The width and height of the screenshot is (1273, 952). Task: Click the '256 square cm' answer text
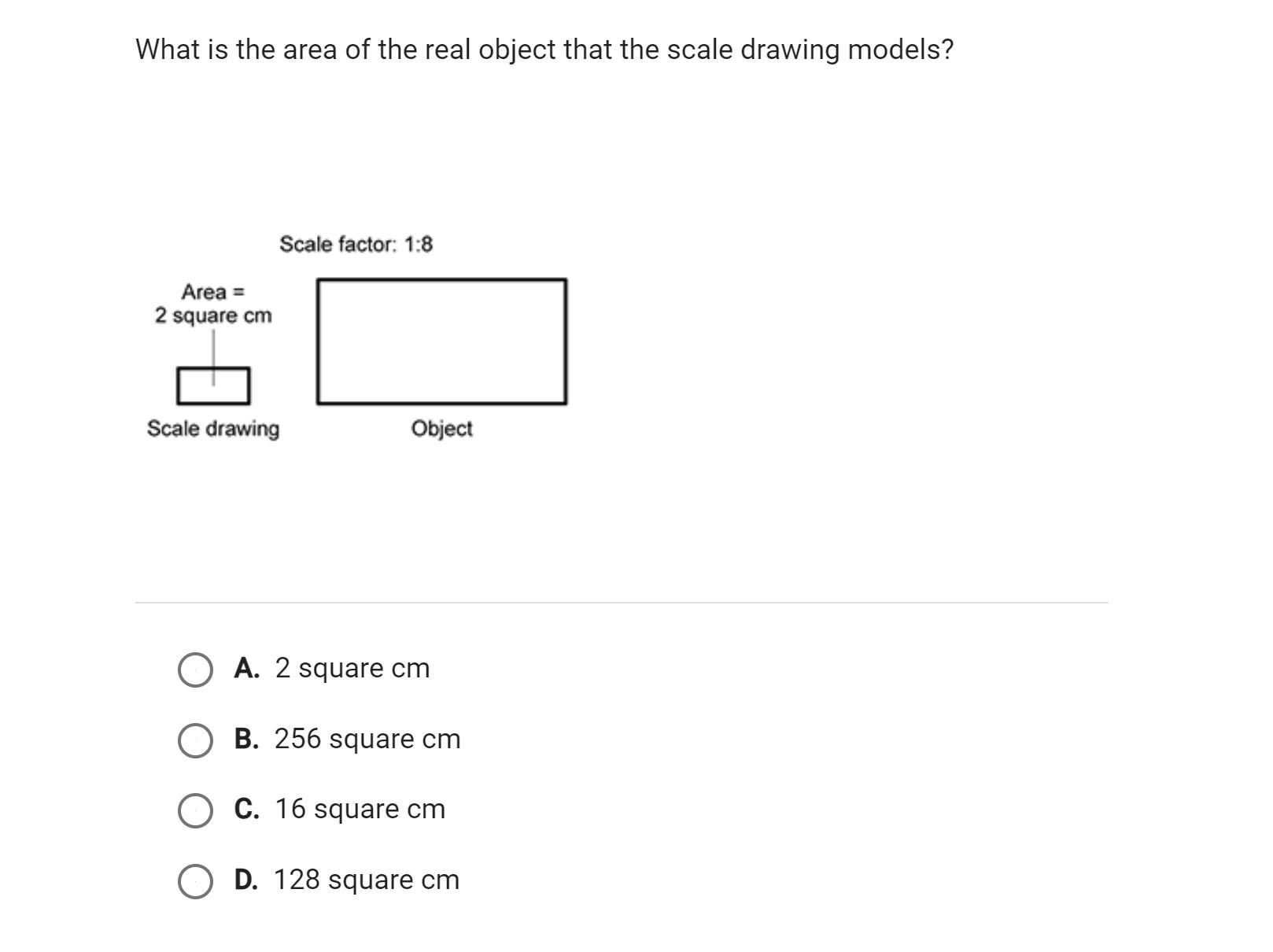(x=367, y=739)
